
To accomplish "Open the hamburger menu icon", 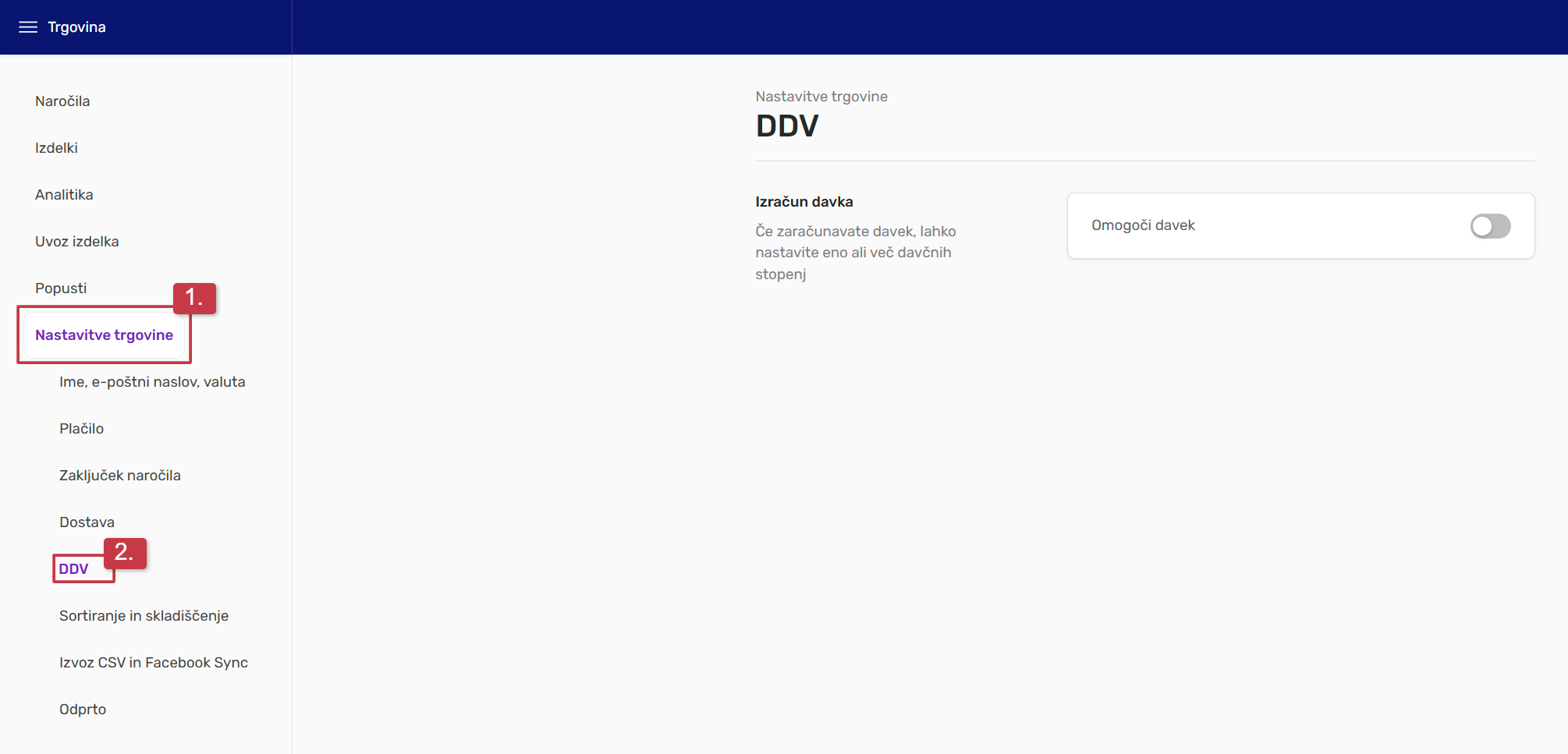I will (28, 27).
